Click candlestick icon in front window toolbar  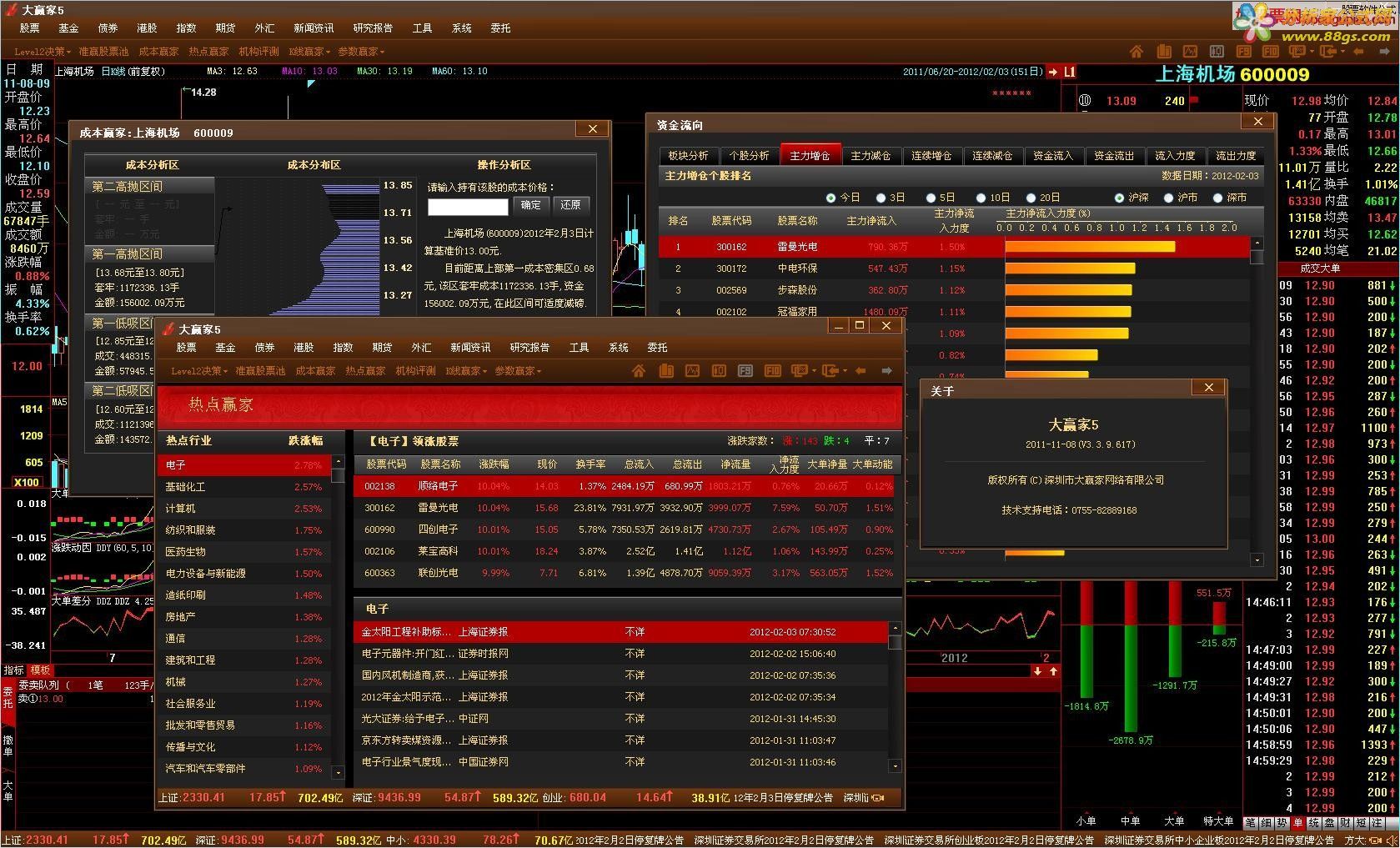[719, 371]
